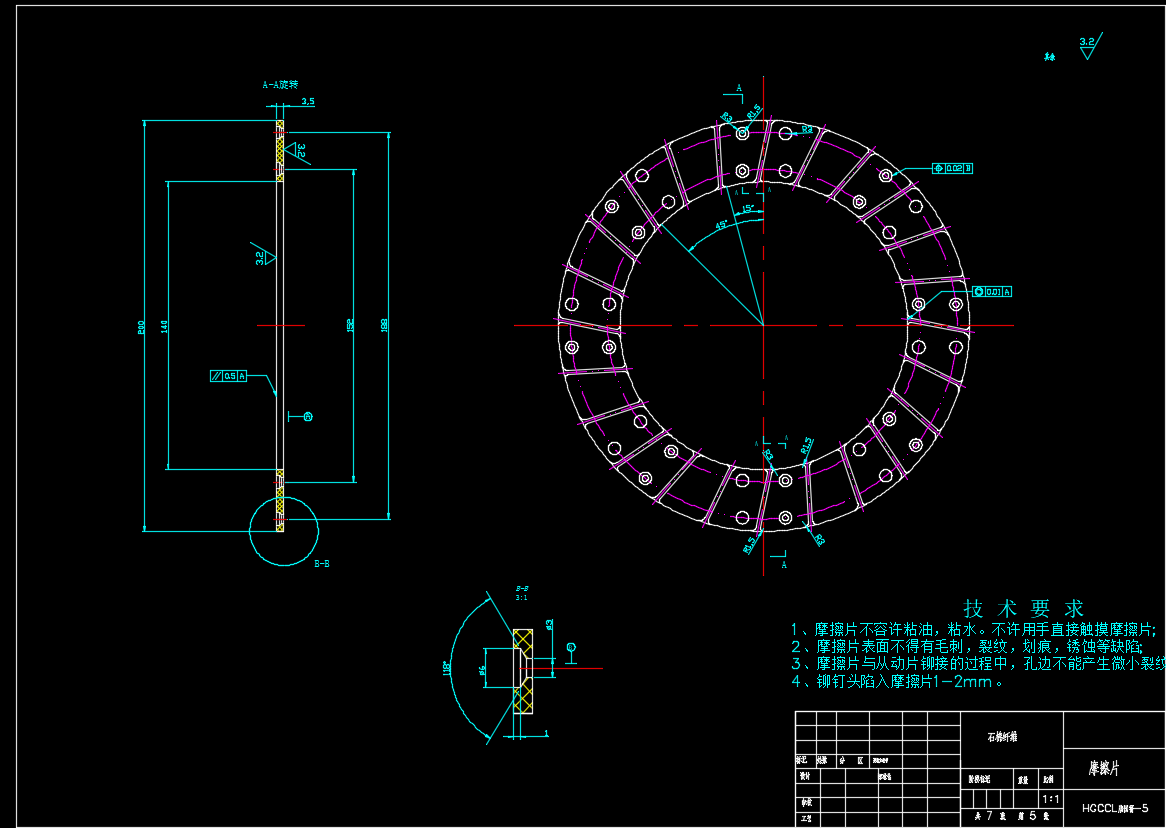The width and height of the screenshot is (1166, 828).
Task: Click the 15° angle dimension text
Action: coord(748,209)
